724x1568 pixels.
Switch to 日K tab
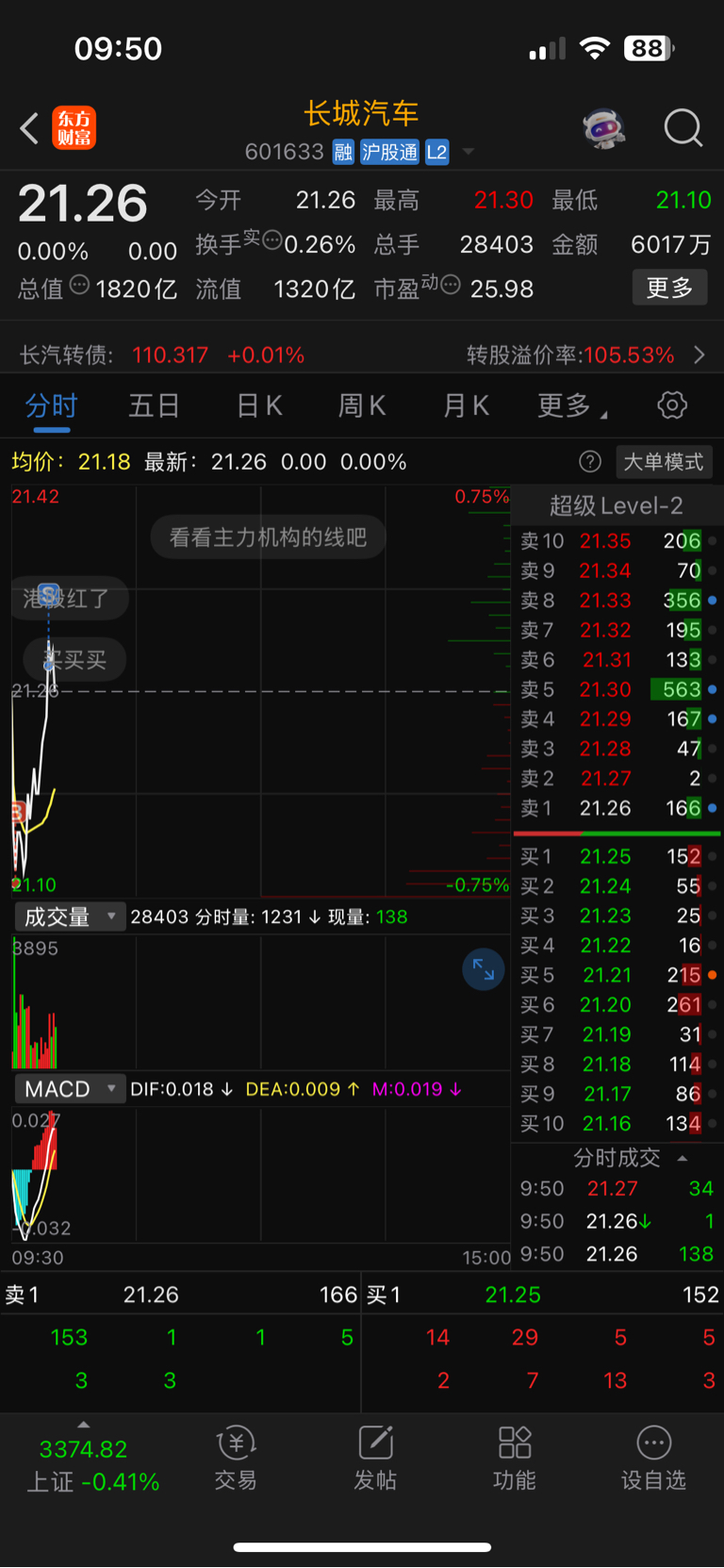pos(259,405)
